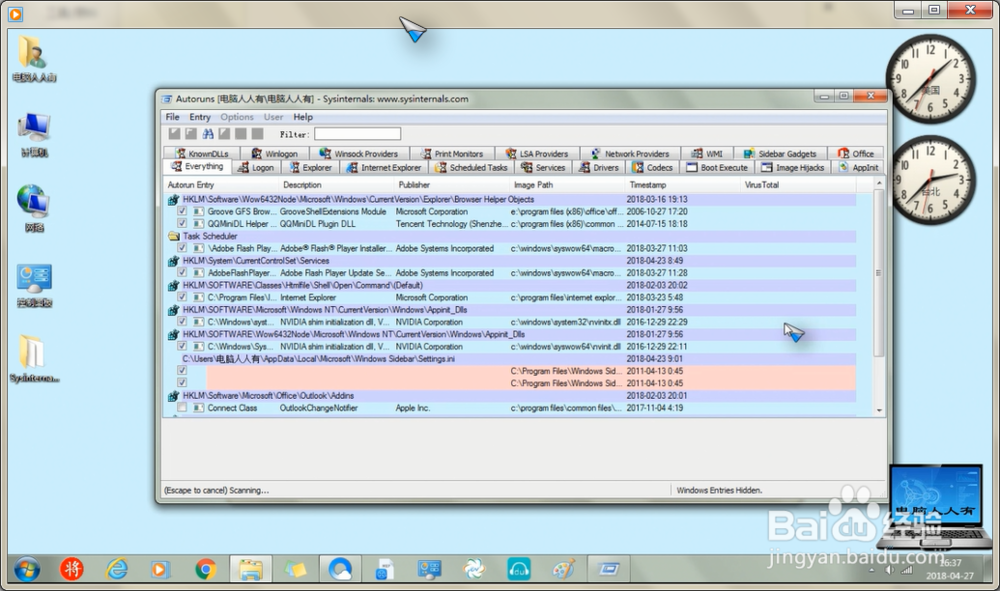Open File Explorer in the taskbar
The height and width of the screenshot is (591, 1000).
point(250,569)
